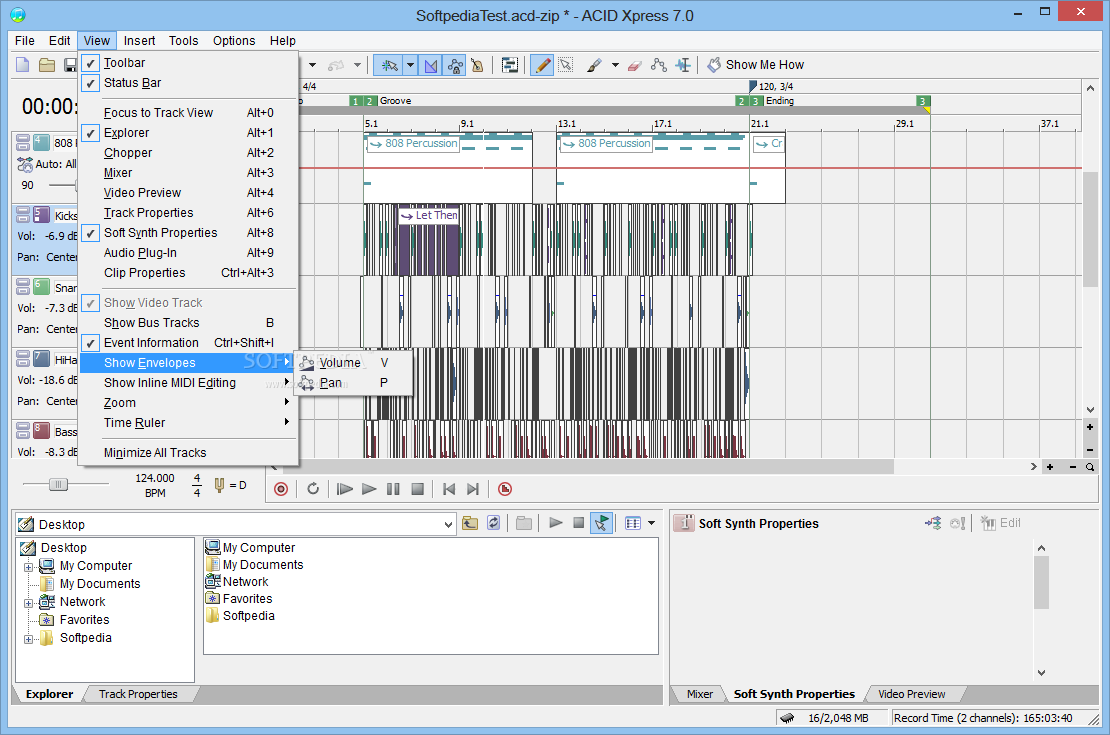Expand My Computer tree node
Image resolution: width=1110 pixels, height=735 pixels.
(x=28, y=567)
